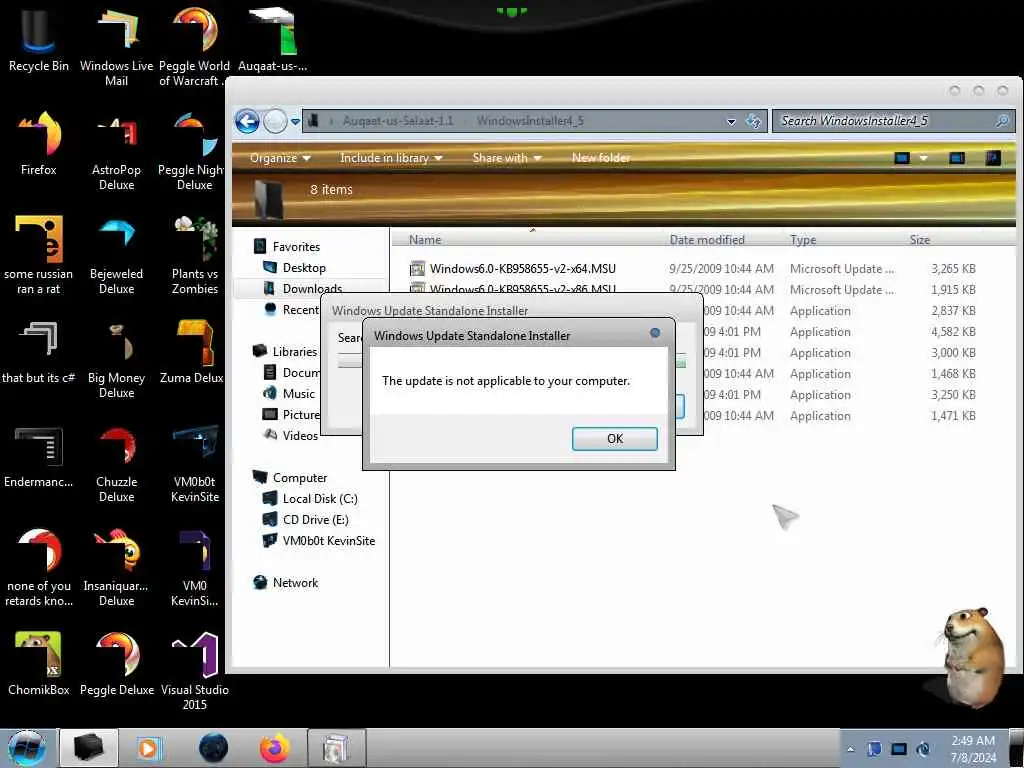The width and height of the screenshot is (1024, 768).
Task: Select the Big Money Deluxe desktop icon
Action: coord(116,359)
